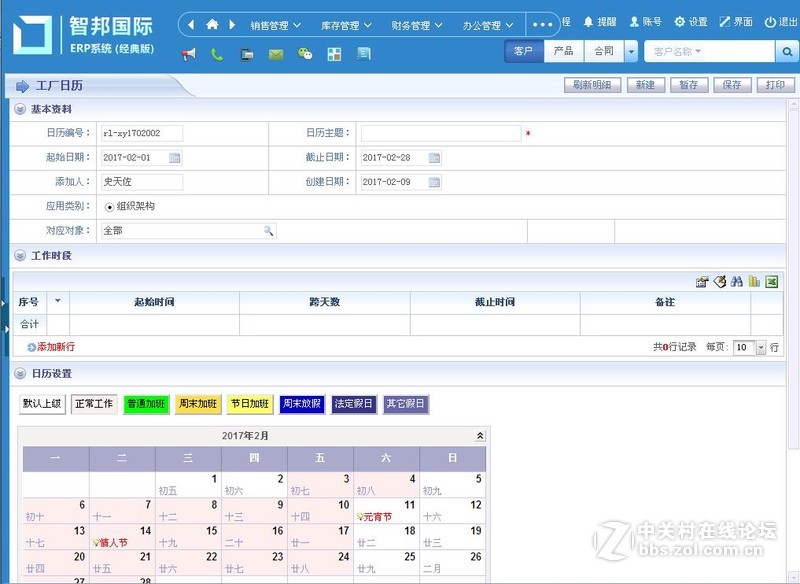Click 退出 logout power icon
Viewport: 800px width, 584px height.
[x=781, y=22]
